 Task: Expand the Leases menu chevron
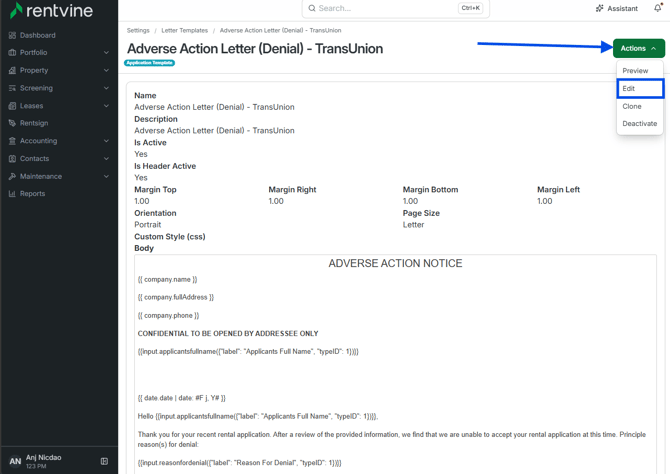coord(106,106)
